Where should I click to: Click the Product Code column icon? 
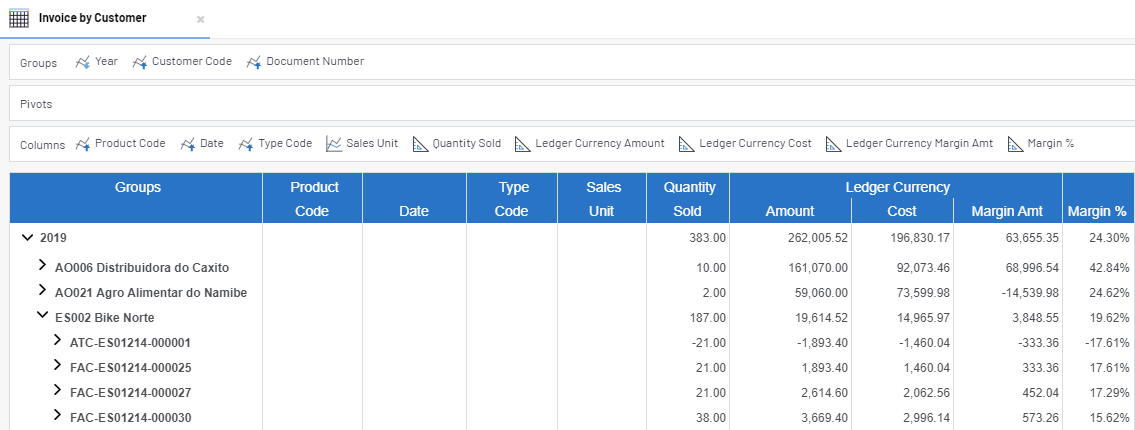click(83, 144)
